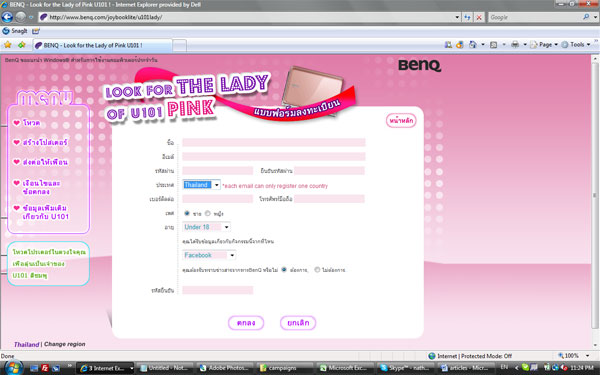Switch to Untitled - Notepad taskbar button

[x=165, y=368]
